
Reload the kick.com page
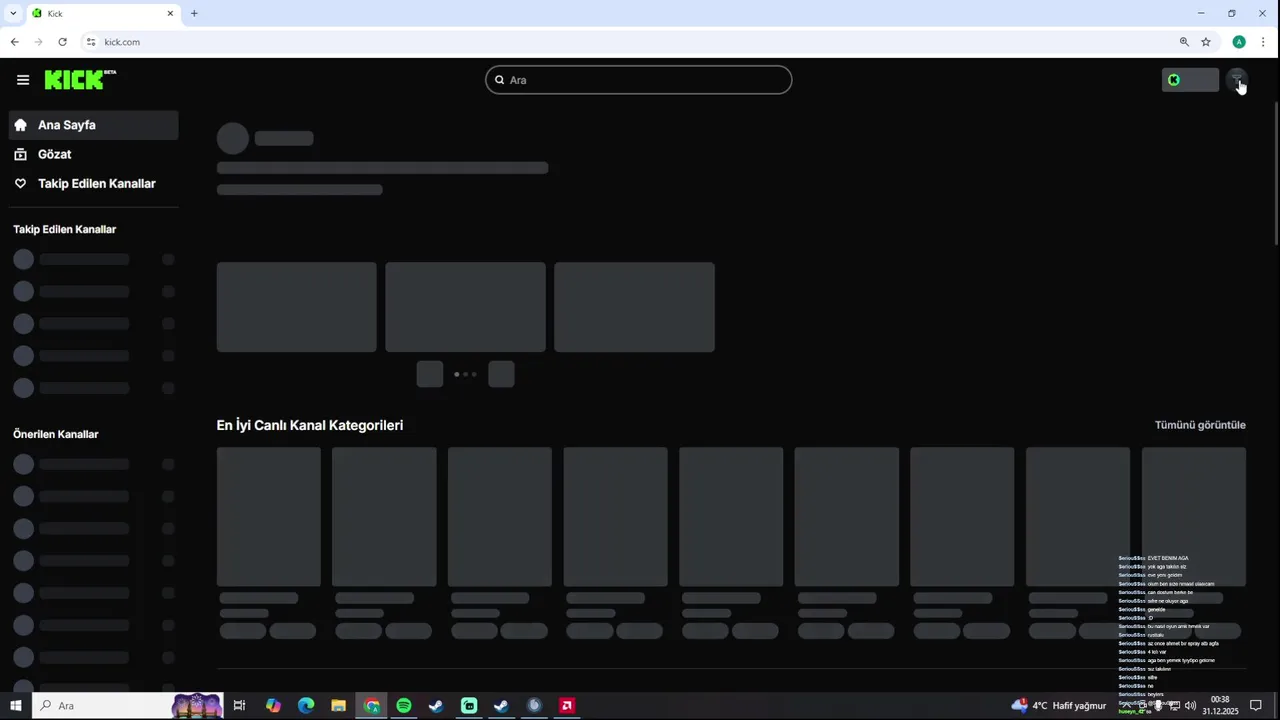(62, 42)
